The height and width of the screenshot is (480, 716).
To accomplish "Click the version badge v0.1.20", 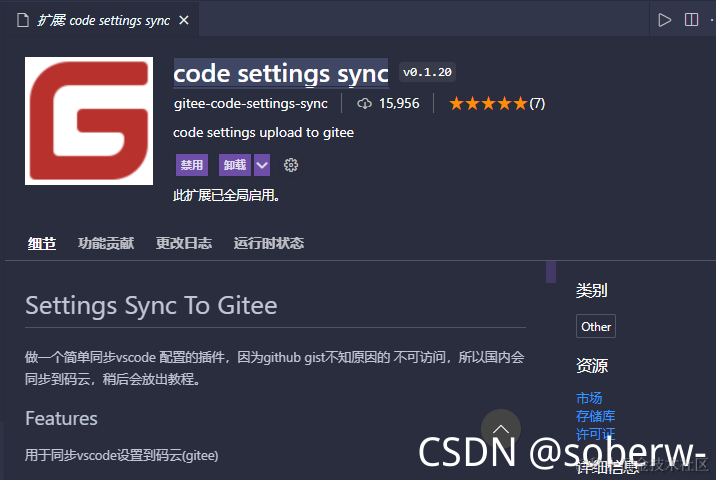I will click(x=427, y=72).
